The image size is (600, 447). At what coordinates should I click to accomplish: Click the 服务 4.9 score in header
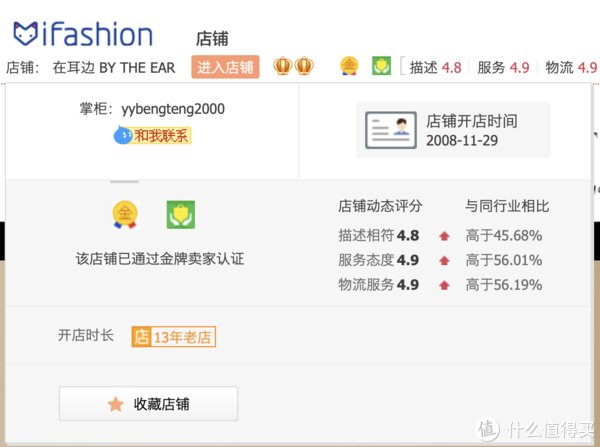503,68
